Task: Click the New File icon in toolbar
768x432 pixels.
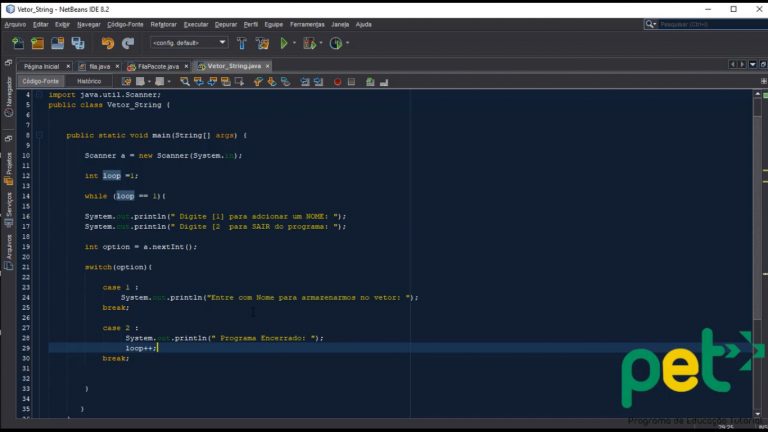Action: (18, 43)
